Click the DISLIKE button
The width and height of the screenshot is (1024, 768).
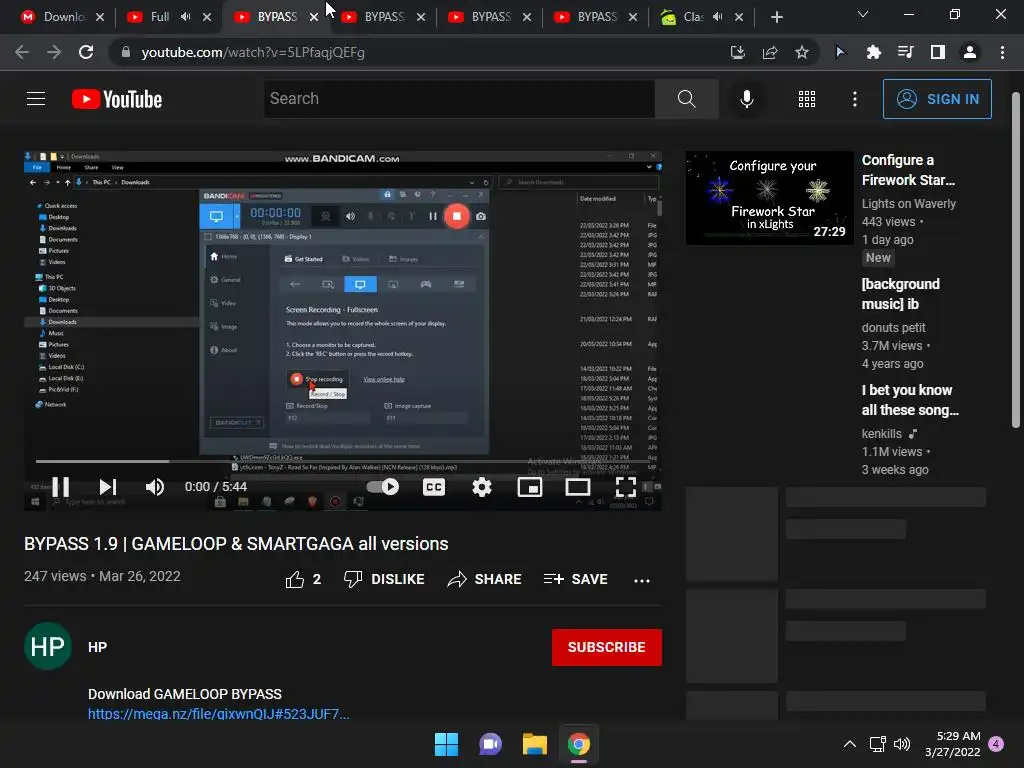(384, 579)
